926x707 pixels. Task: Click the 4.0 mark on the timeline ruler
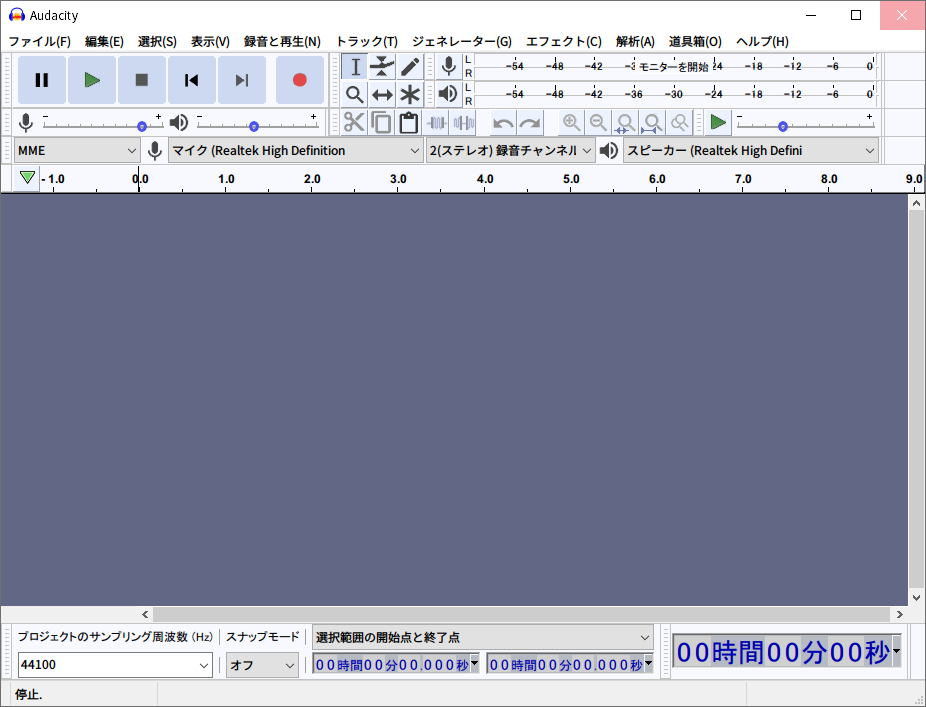485,178
